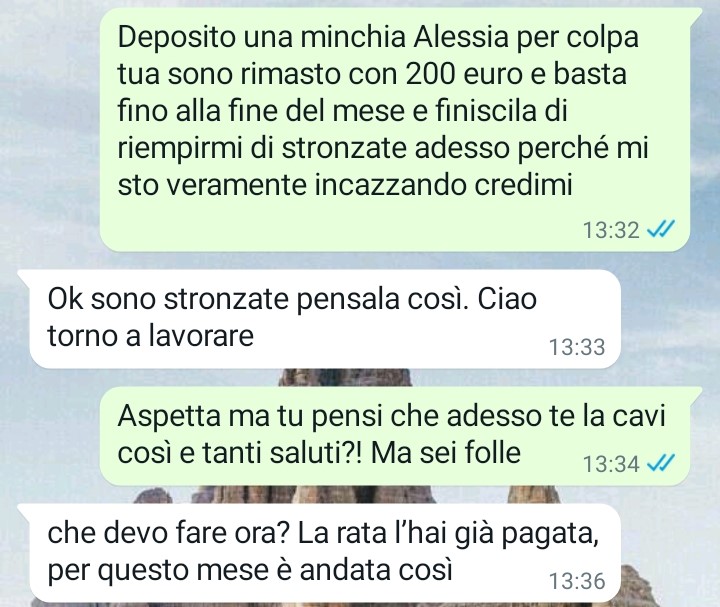Tap the 13:32 timestamp

click(x=611, y=230)
